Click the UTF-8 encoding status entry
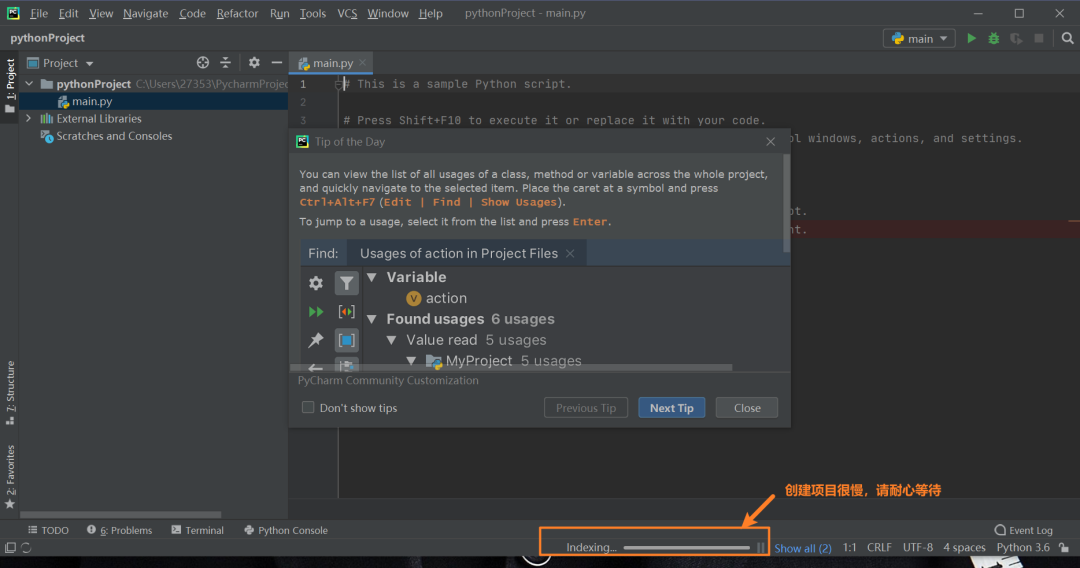Screen dimensions: 1080x568 coord(917,548)
